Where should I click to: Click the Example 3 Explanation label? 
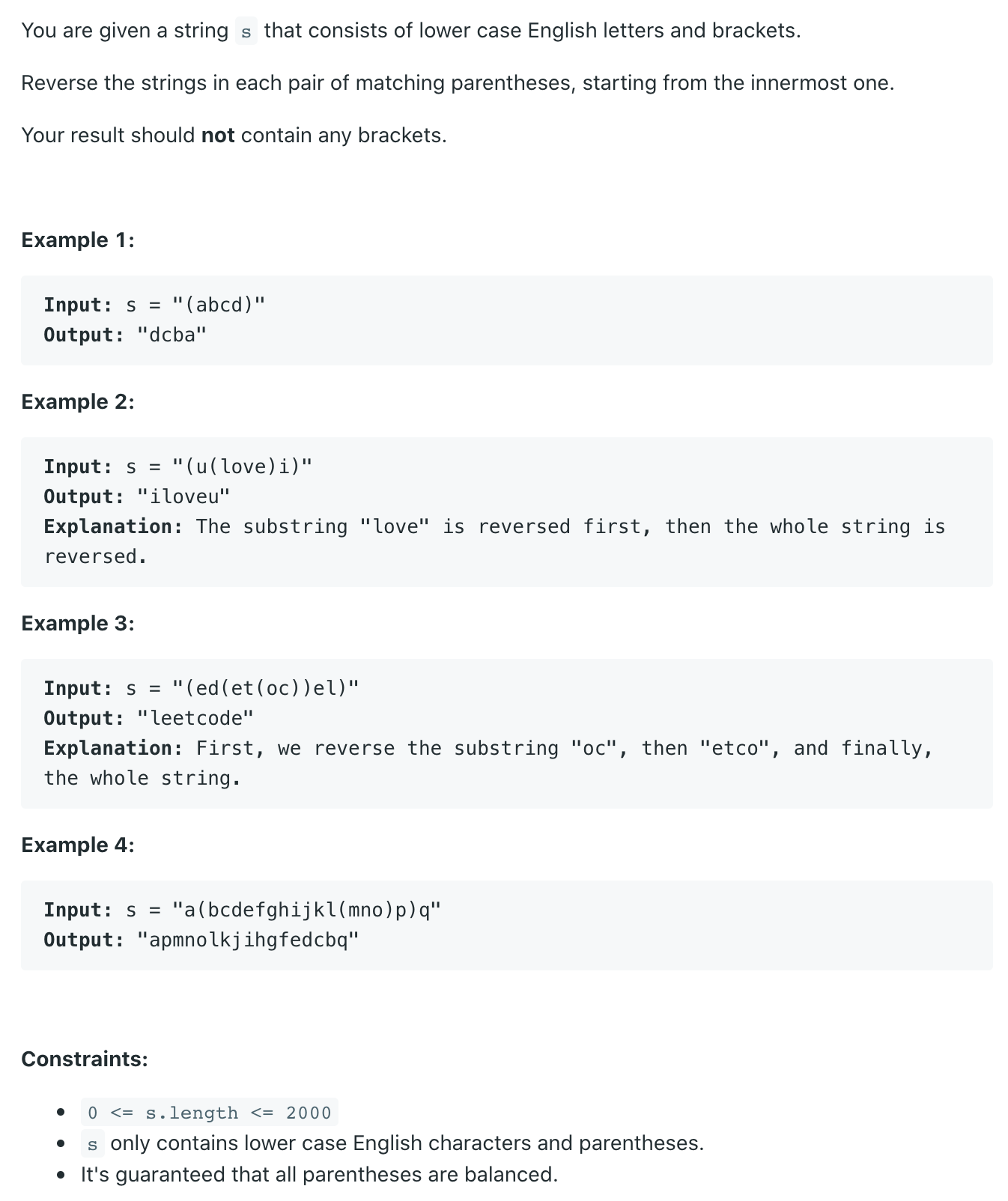click(x=113, y=748)
